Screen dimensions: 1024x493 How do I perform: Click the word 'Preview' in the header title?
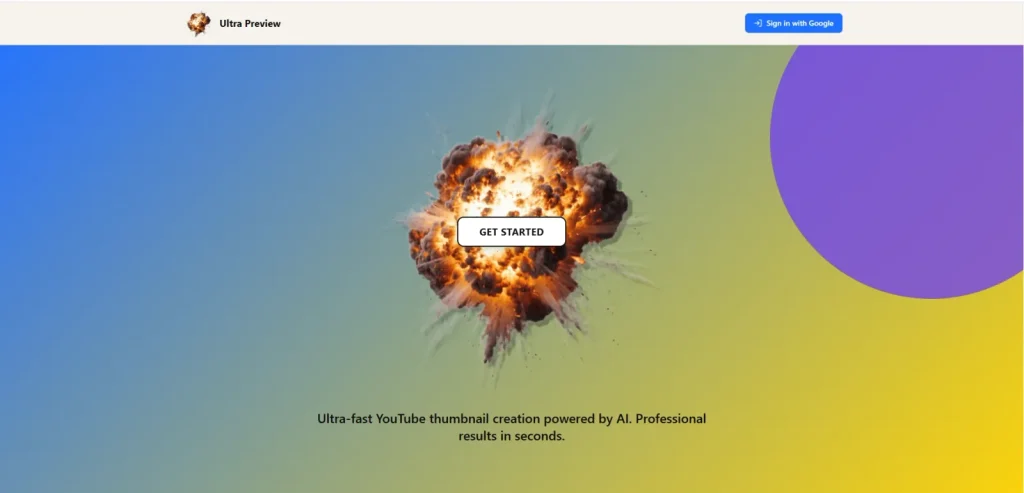262,23
